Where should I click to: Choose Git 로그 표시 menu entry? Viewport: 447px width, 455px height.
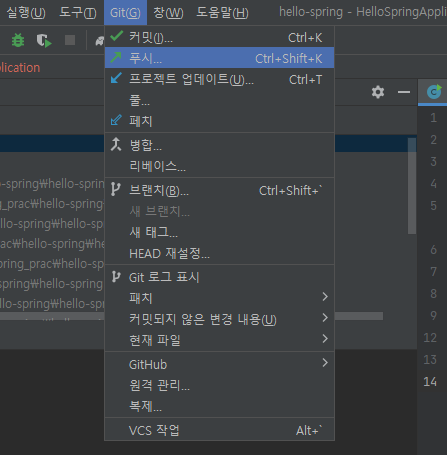click(x=219, y=277)
